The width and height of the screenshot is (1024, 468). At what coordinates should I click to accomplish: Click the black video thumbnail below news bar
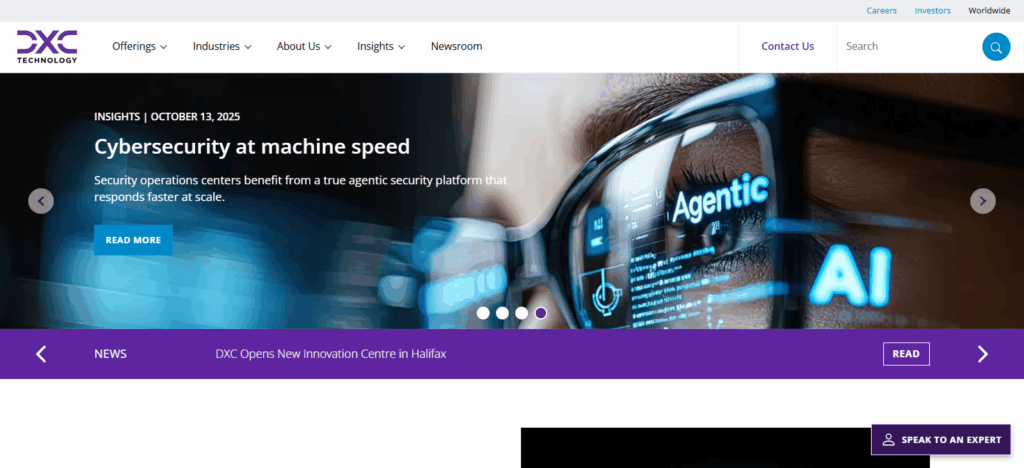point(725,448)
